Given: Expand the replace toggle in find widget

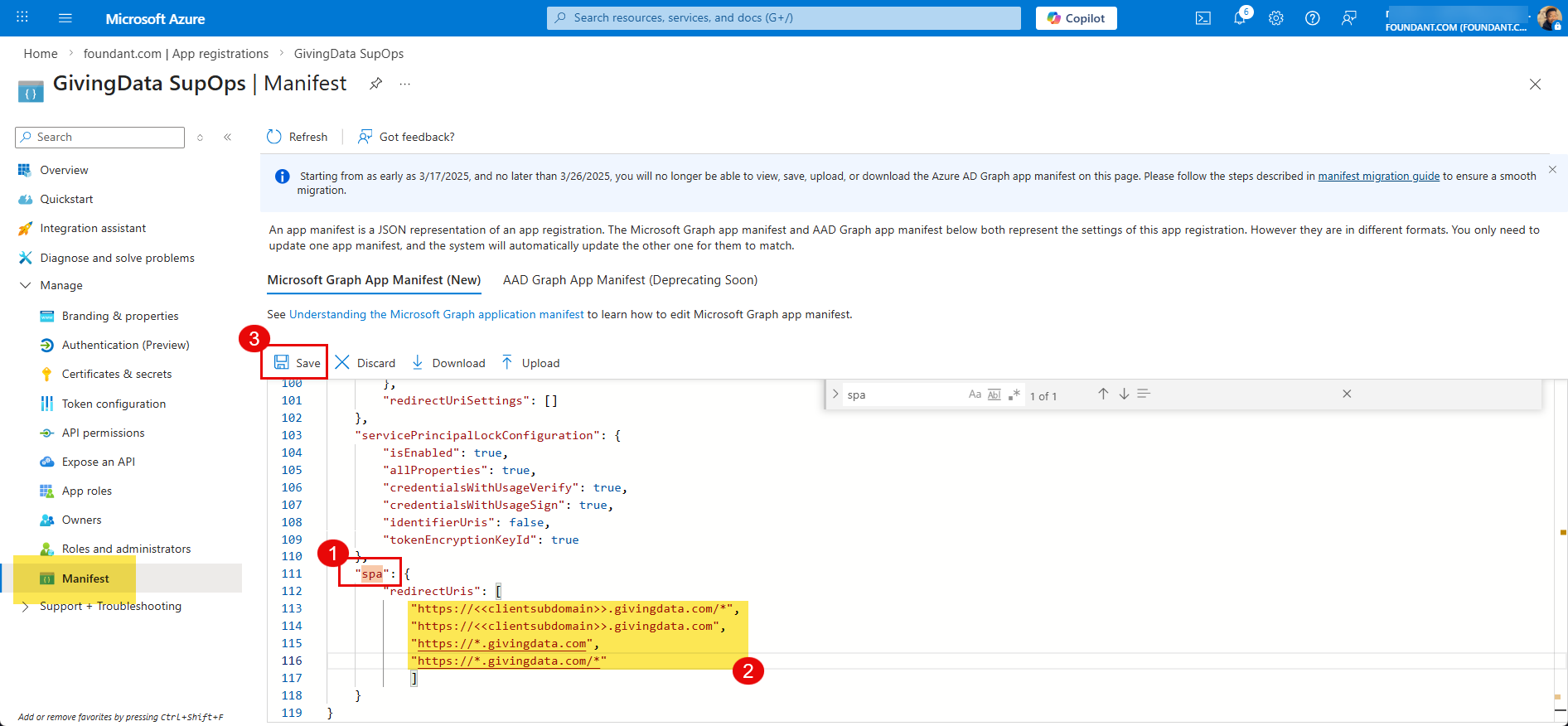Looking at the screenshot, I should coord(835,394).
